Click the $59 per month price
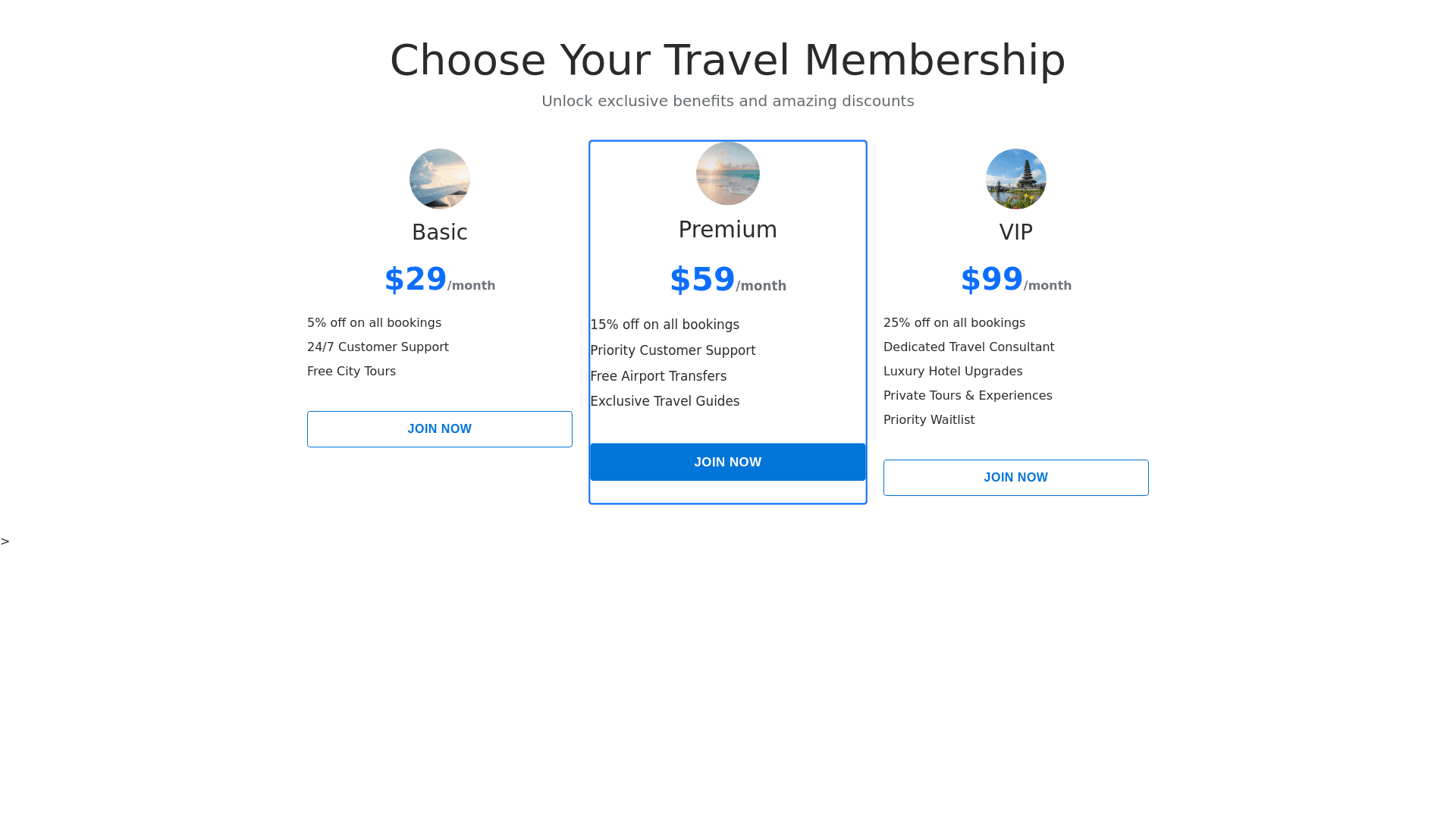Screen dimensions: 1456x819 (x=727, y=281)
